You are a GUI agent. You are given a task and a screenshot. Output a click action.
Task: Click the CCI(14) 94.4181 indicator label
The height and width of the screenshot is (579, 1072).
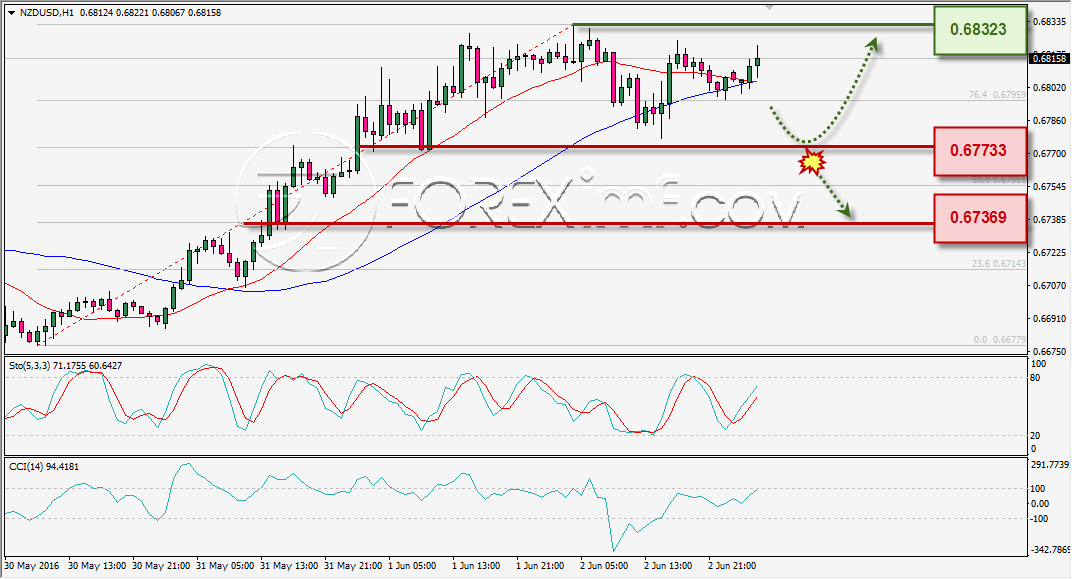pos(44,467)
